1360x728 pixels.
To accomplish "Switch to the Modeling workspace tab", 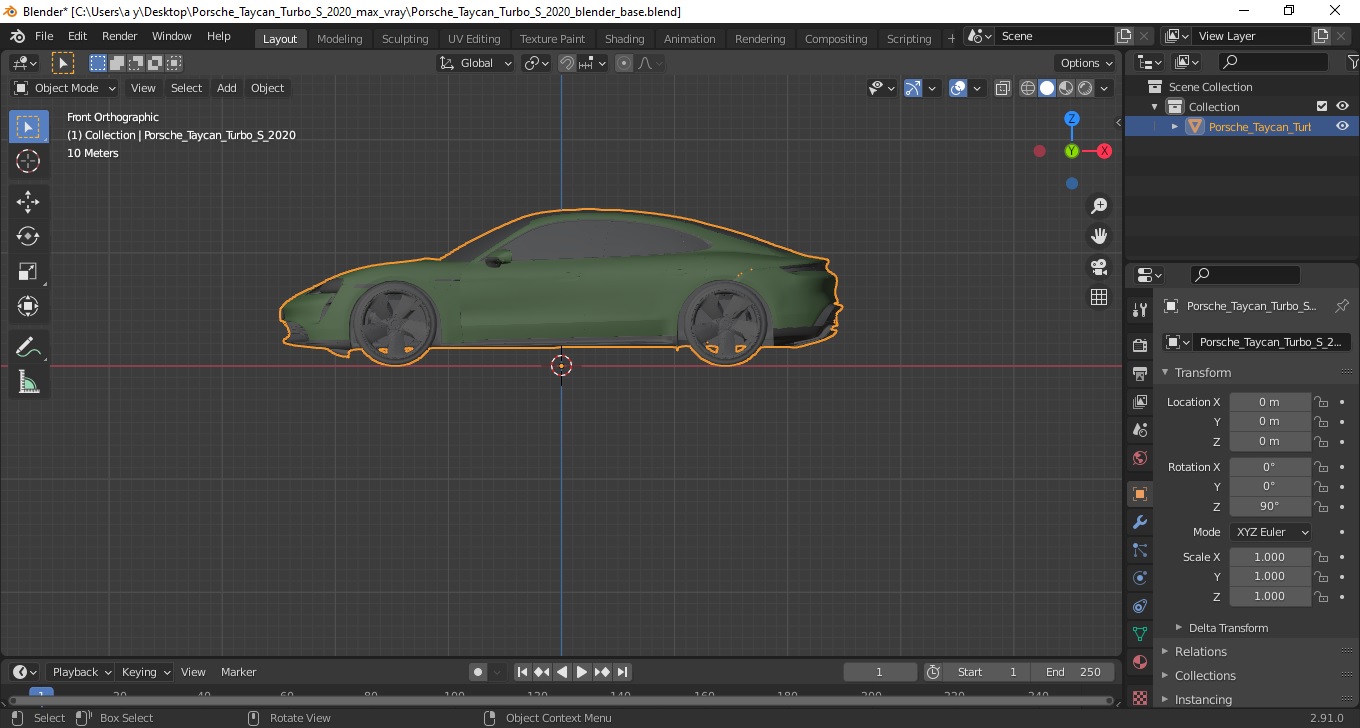I will (339, 39).
